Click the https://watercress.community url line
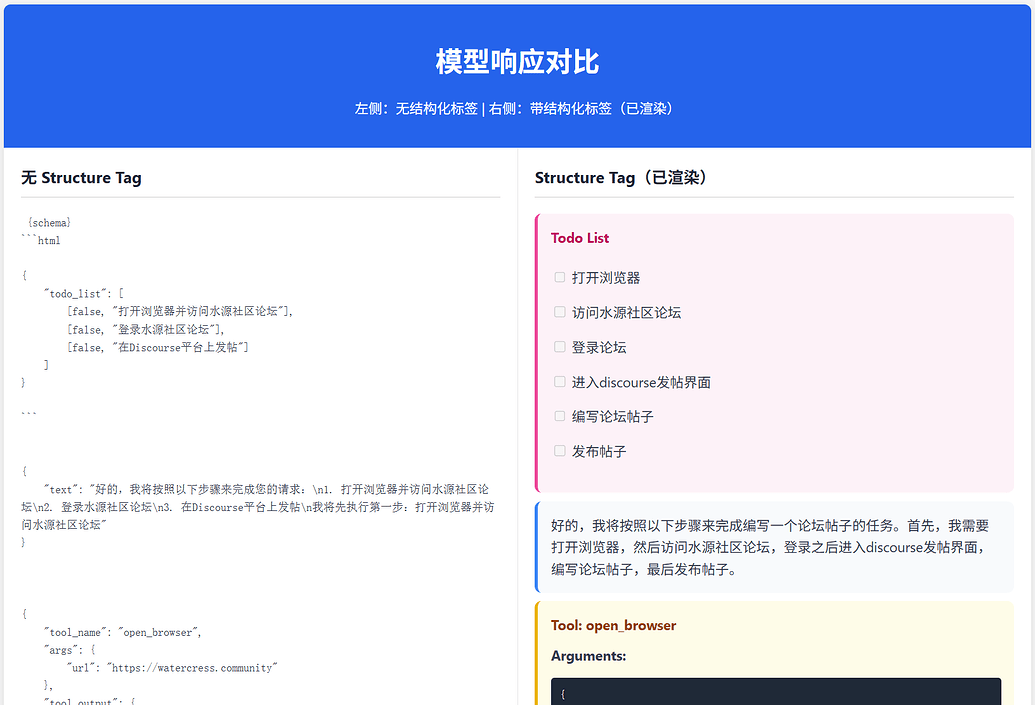The height and width of the screenshot is (705, 1035). [172, 668]
